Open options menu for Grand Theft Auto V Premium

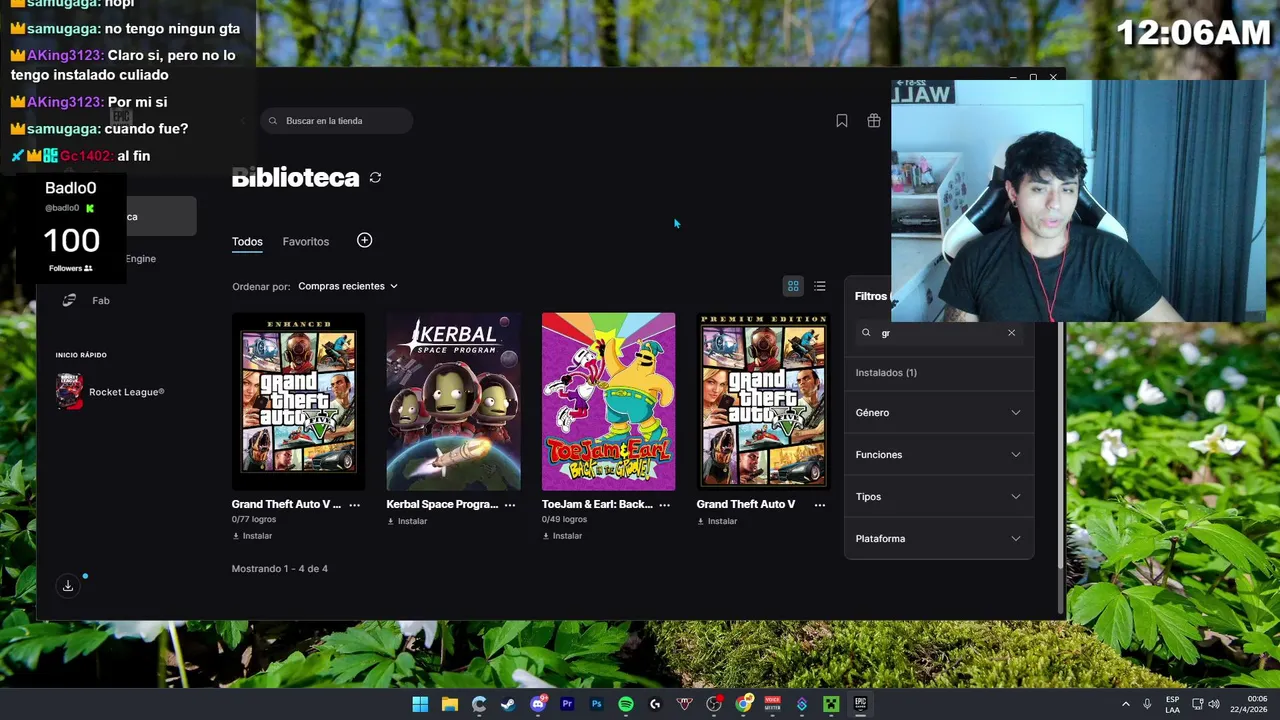point(820,505)
